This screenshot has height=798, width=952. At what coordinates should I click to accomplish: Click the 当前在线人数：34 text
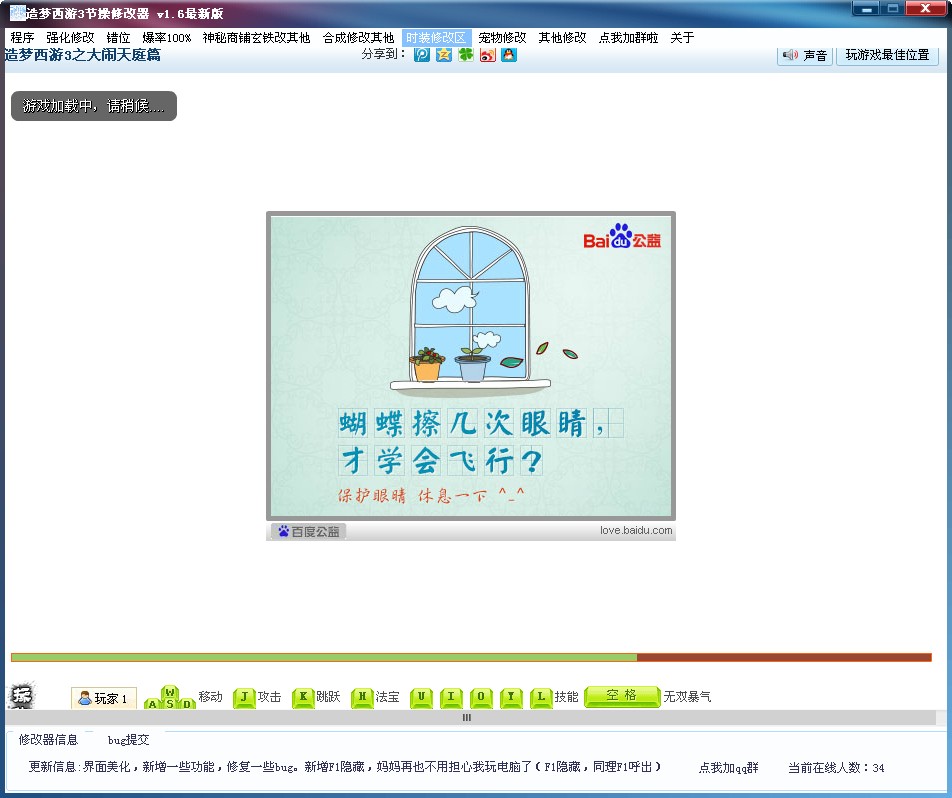836,768
